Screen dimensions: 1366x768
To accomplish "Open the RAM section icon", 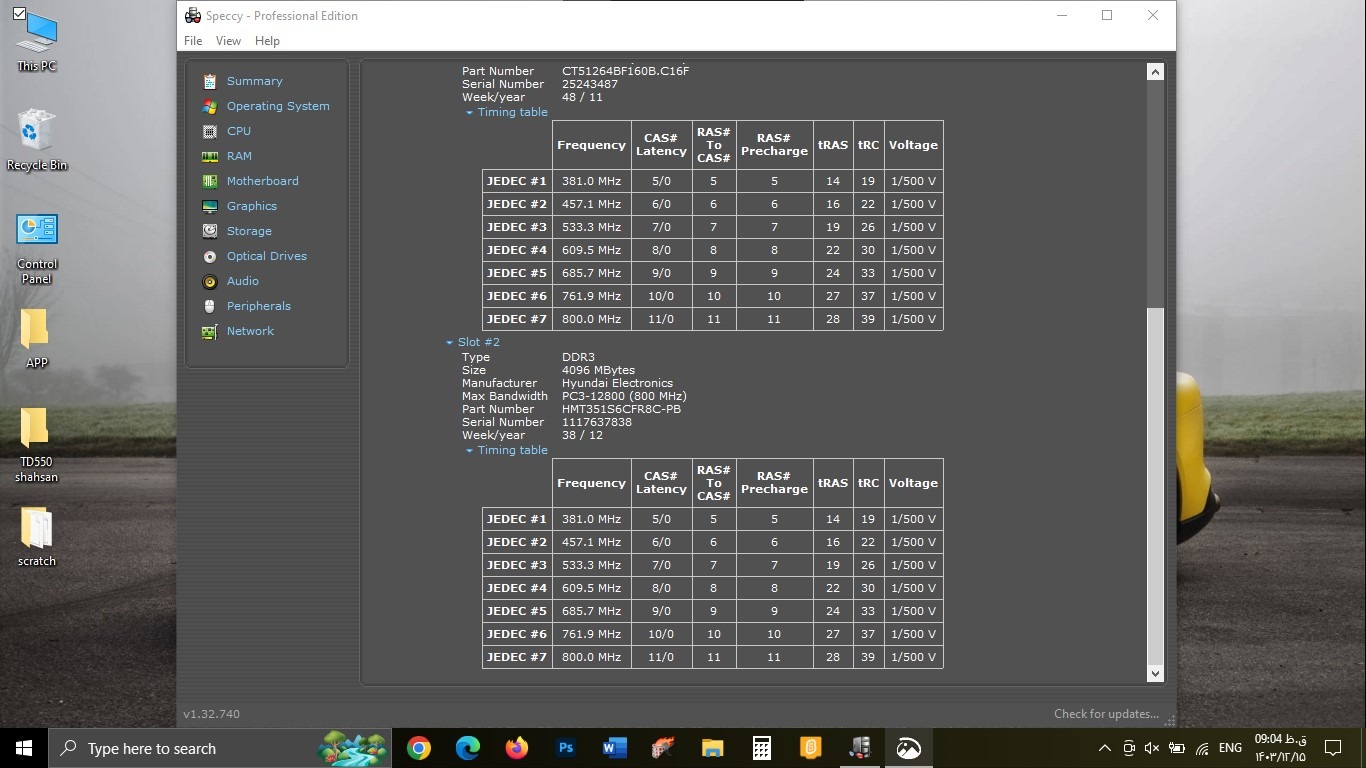I will click(x=209, y=156).
